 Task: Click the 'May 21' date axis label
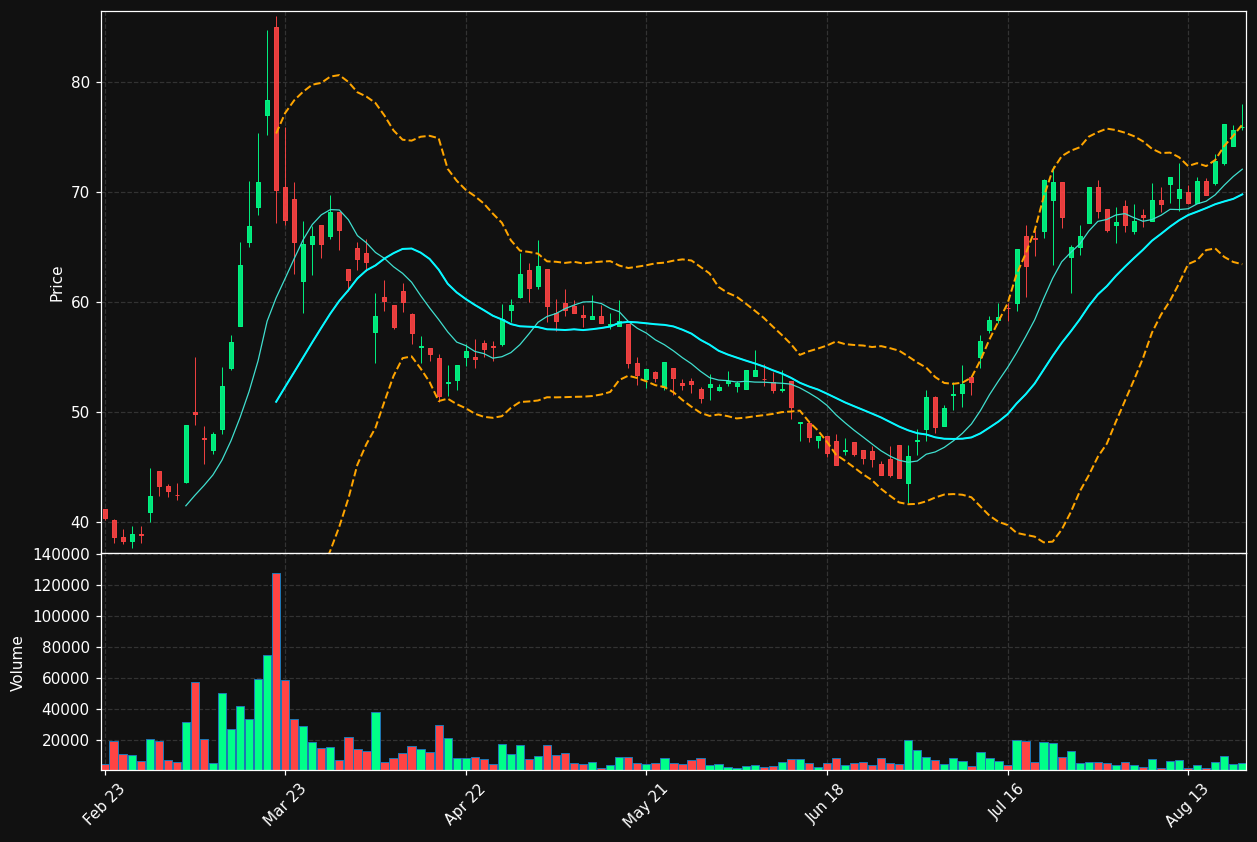[645, 805]
